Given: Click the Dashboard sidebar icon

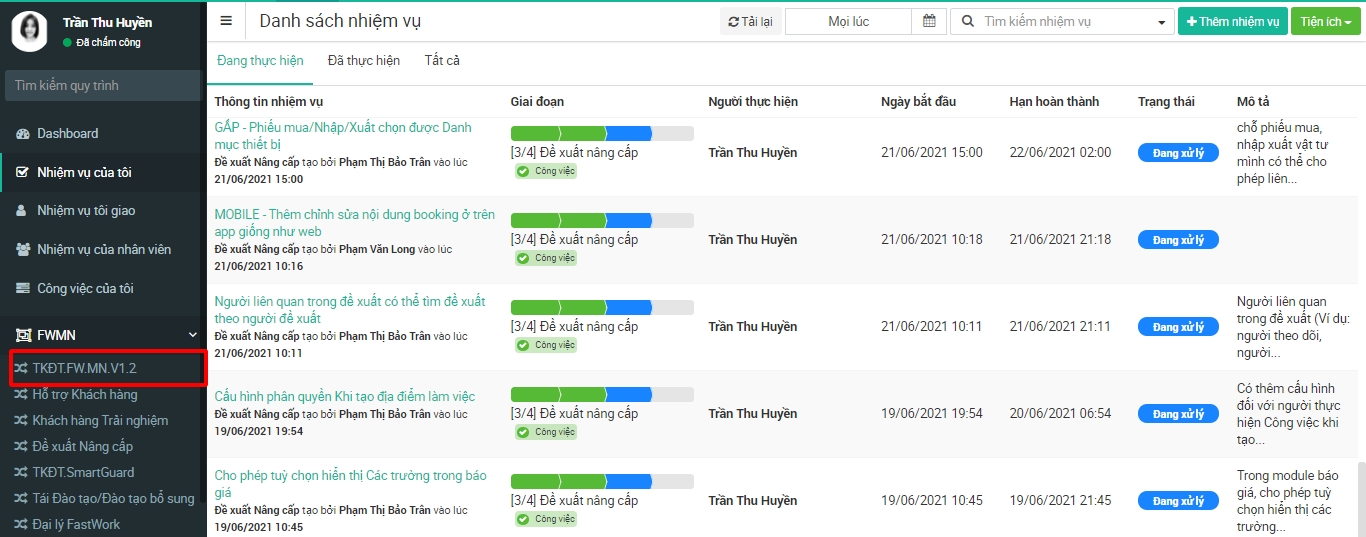Looking at the screenshot, I should click(x=22, y=134).
